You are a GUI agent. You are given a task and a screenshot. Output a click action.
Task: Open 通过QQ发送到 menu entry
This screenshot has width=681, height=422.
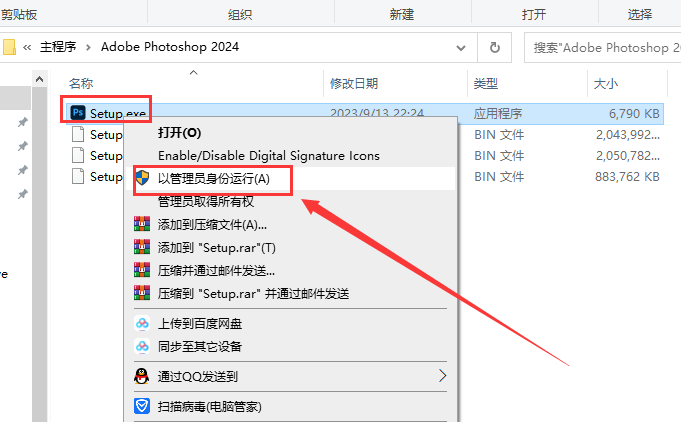(198, 376)
